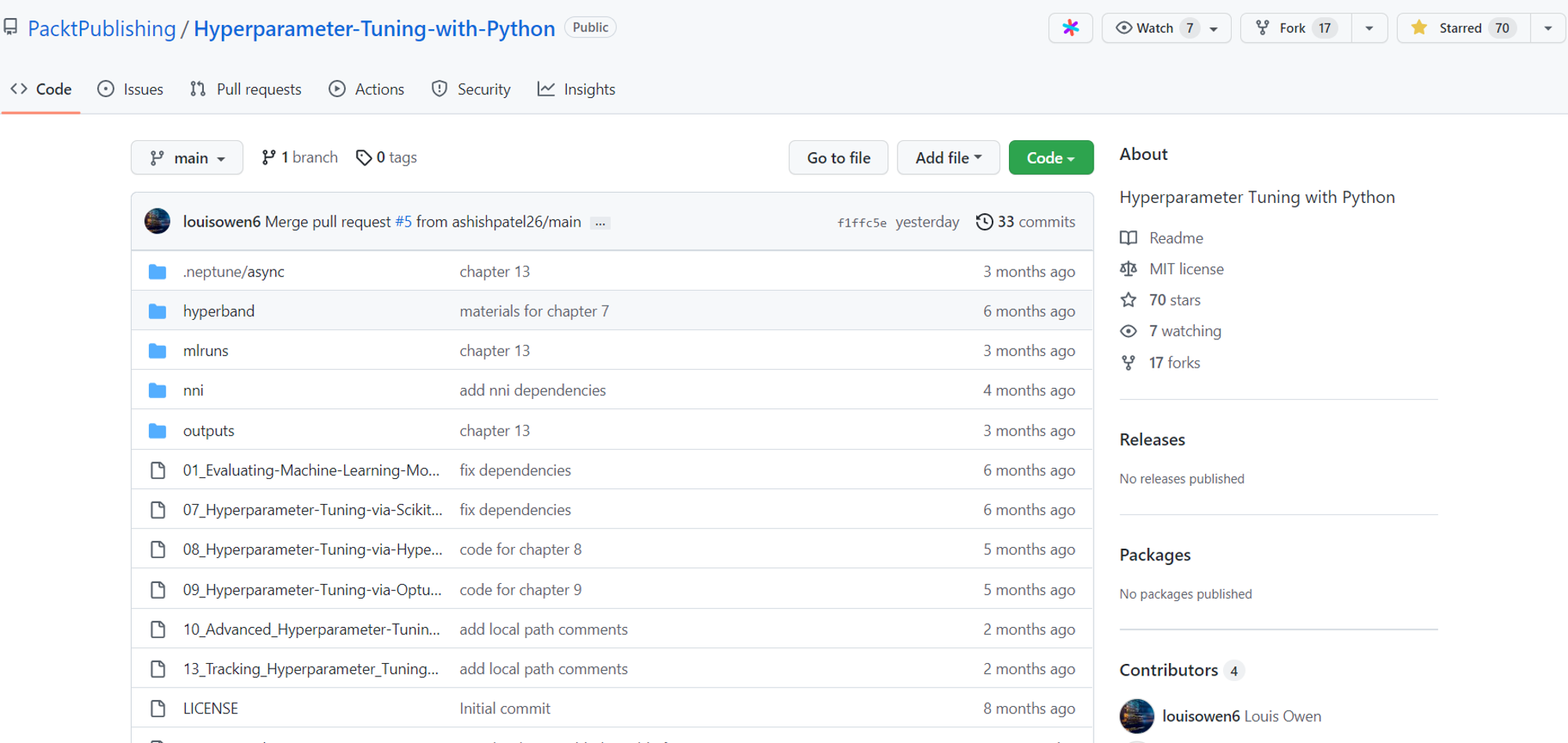
Task: Expand the green Code dropdown
Action: click(1051, 158)
